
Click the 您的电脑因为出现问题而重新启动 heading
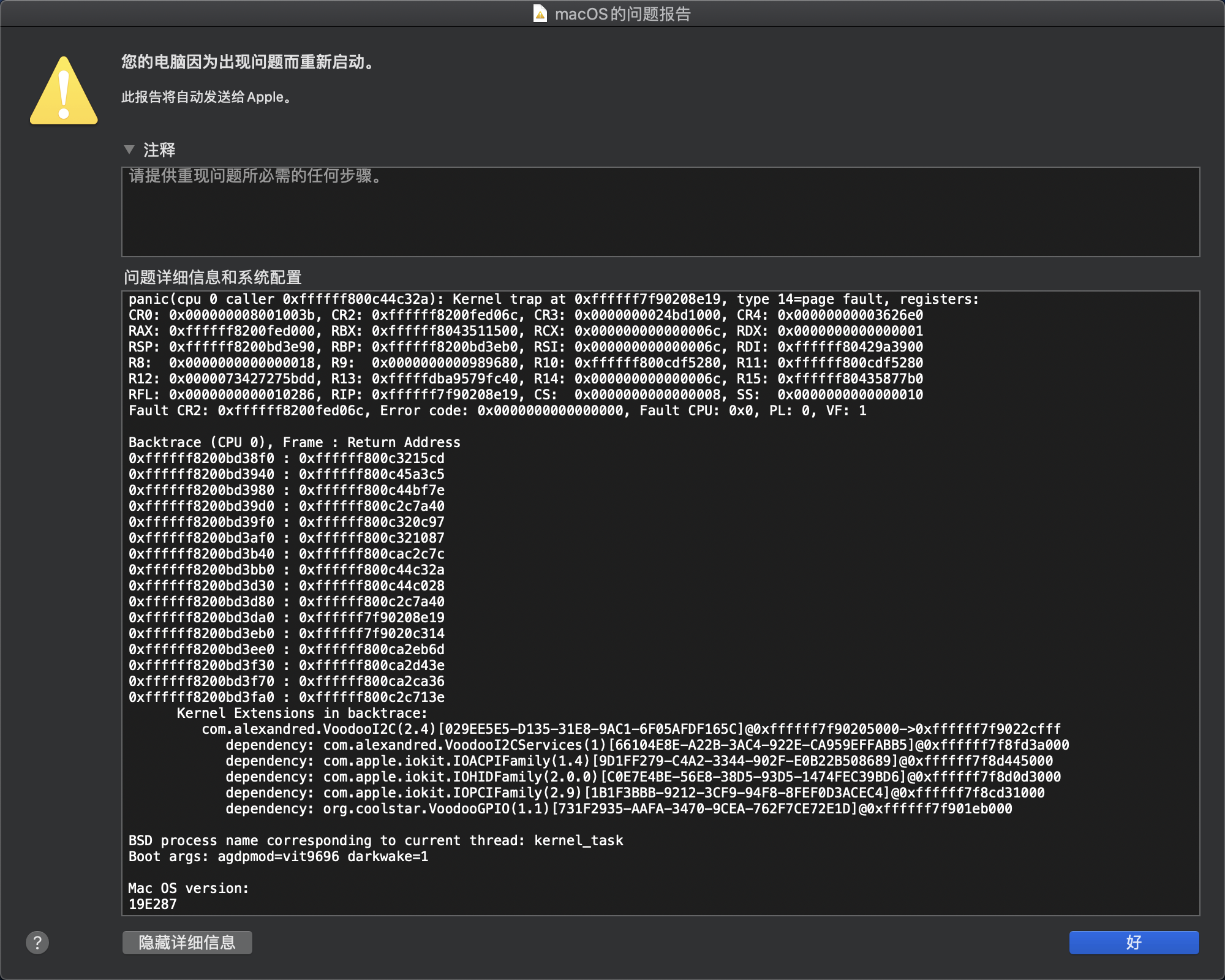[x=248, y=62]
